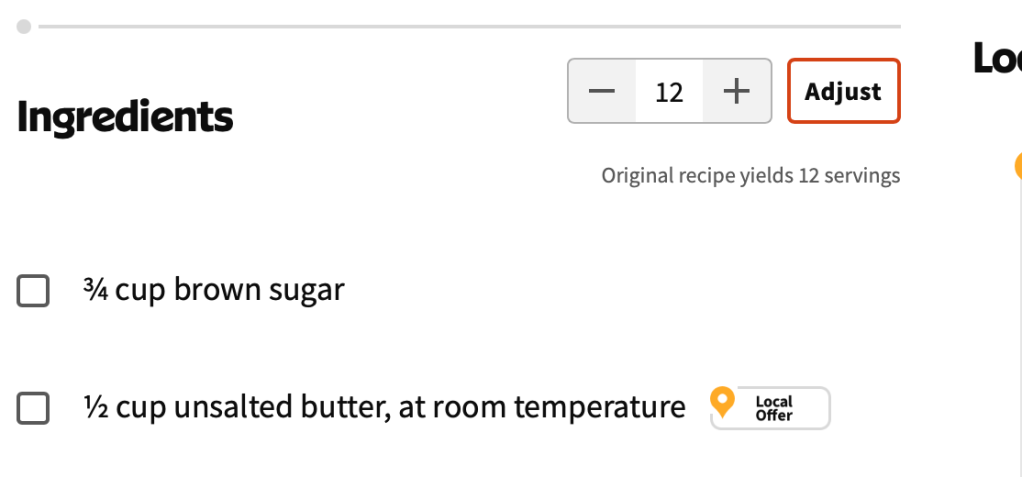Viewport: 1022px width, 477px height.
Task: Click the '¾' fraction before brown sugar
Action: 95,290
